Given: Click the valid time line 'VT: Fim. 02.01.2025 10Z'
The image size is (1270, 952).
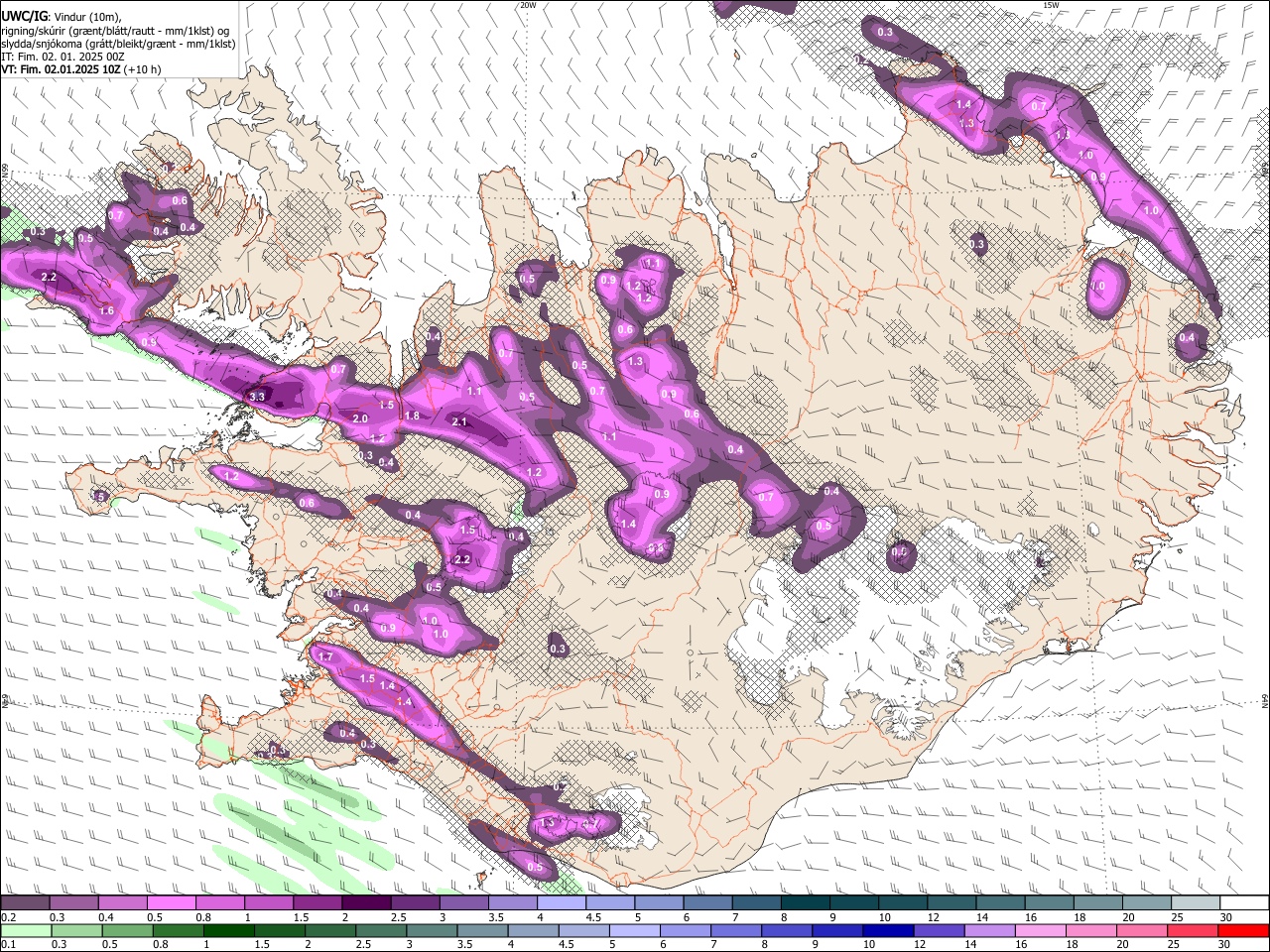Looking at the screenshot, I should click(62, 70).
